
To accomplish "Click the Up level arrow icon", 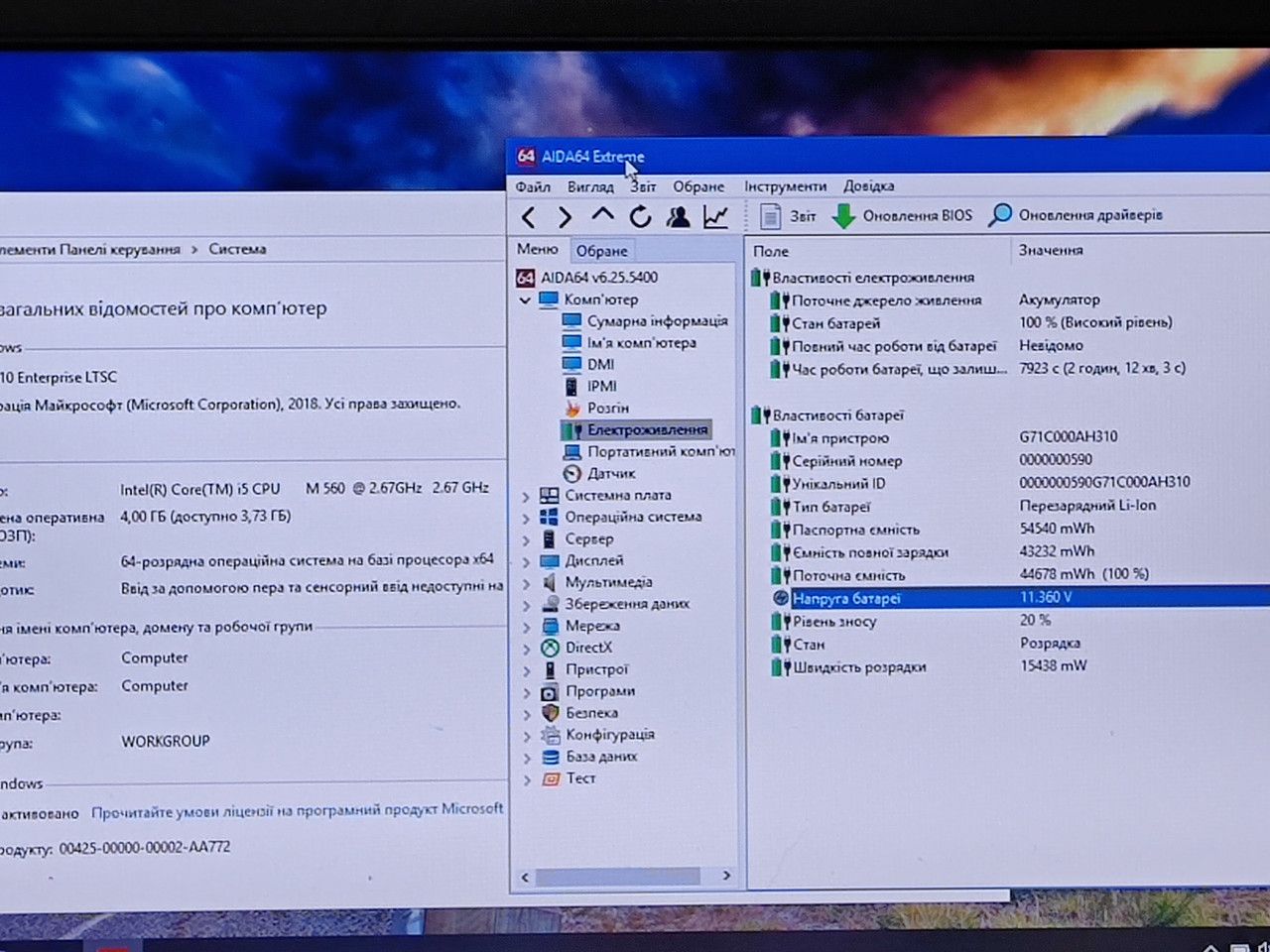I will (x=602, y=215).
